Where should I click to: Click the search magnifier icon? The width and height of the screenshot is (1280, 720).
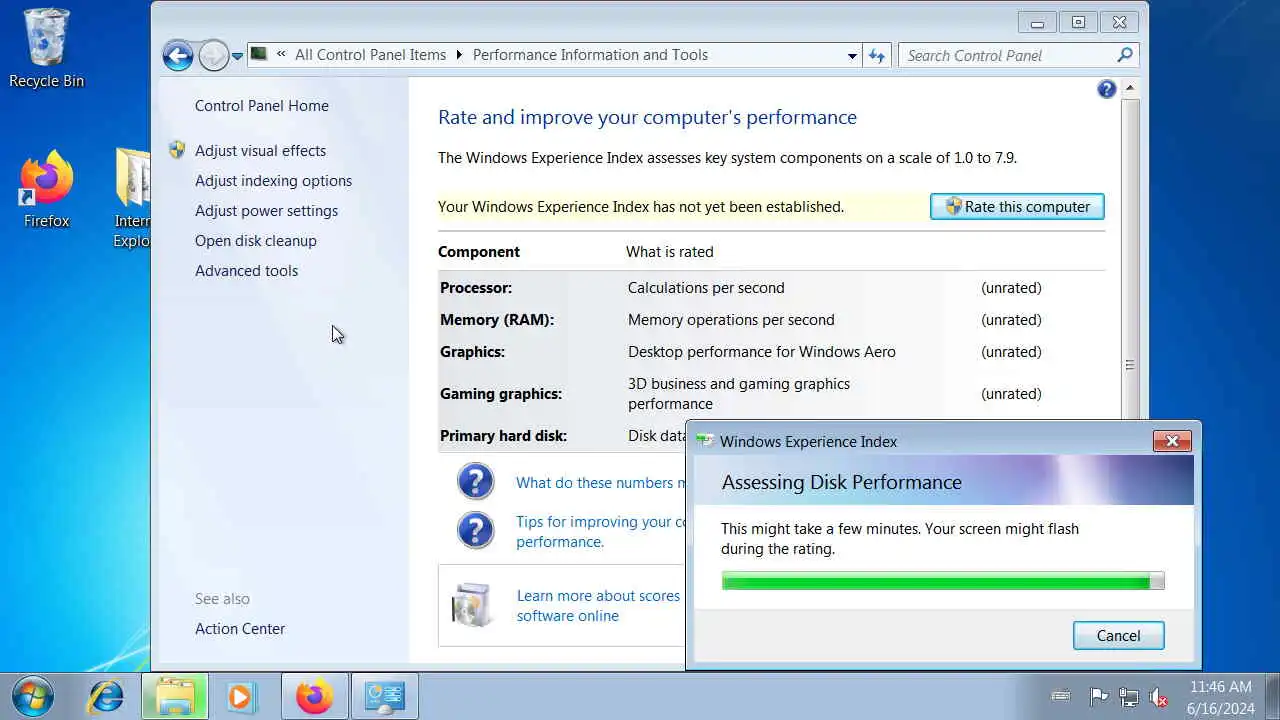[x=1125, y=55]
